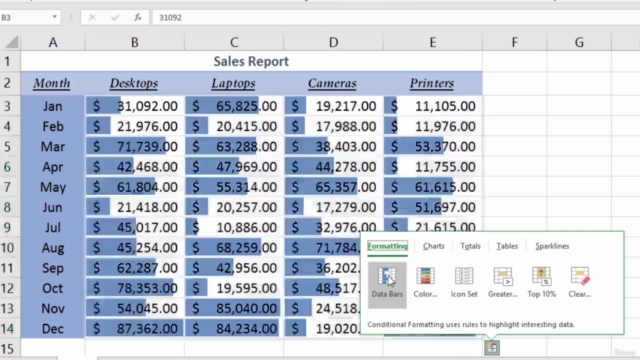Image resolution: width=640 pixels, height=360 pixels.
Task: Select the cell with 61,615.00
Action: tap(433, 187)
